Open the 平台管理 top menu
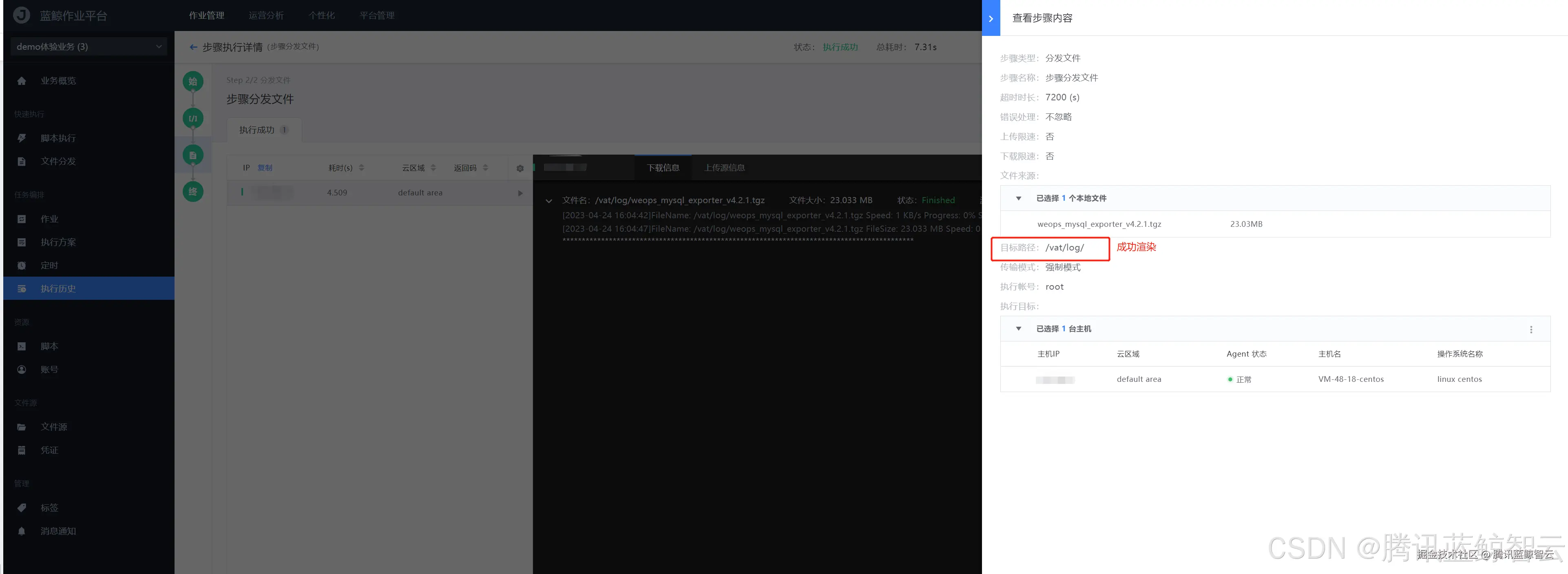Screen dimensions: 1568x574 pyautogui.click(x=377, y=15)
